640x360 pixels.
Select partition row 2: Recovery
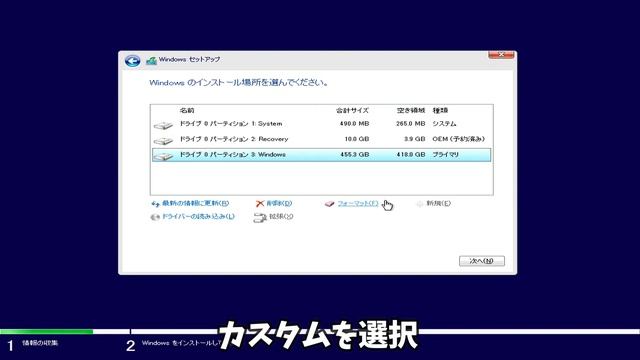[x=321, y=139]
